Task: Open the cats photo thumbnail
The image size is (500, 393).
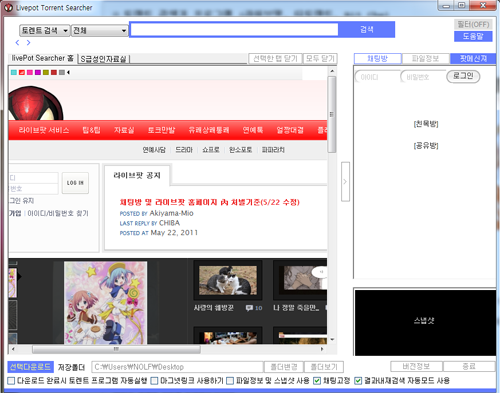Action: click(228, 280)
